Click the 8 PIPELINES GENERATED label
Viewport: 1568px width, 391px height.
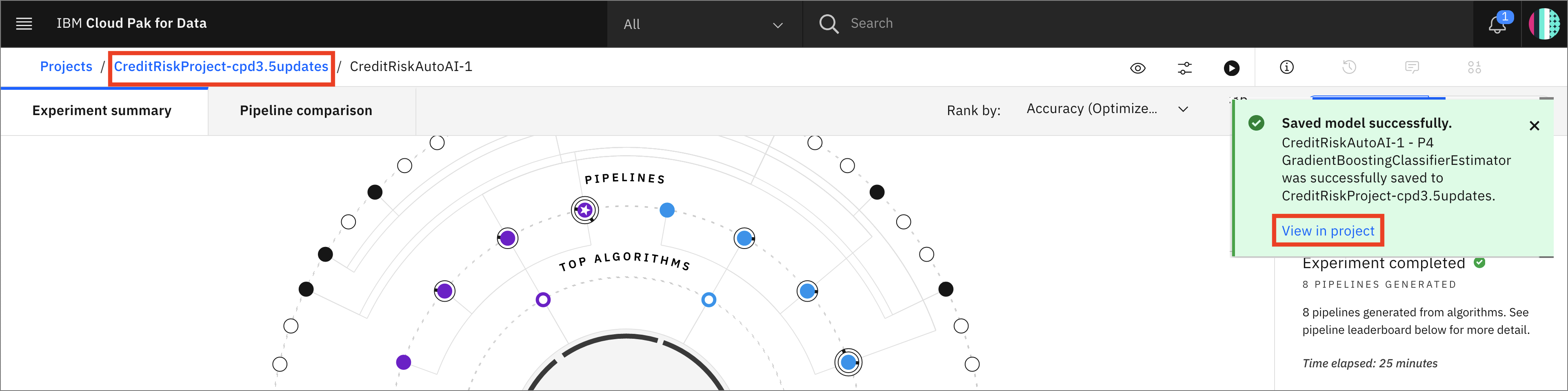coord(1379,284)
